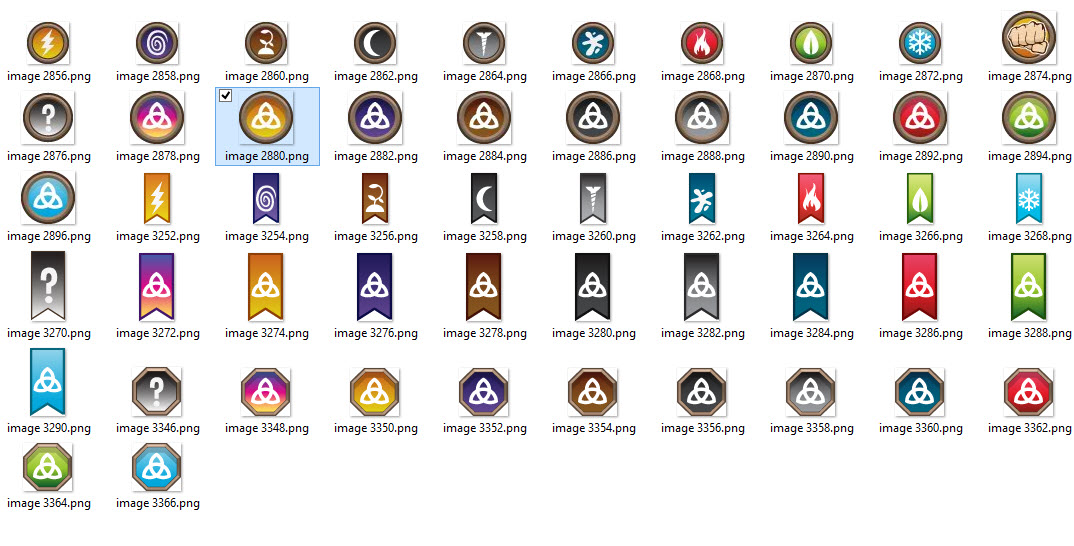The width and height of the screenshot is (1074, 546).
Task: Pick the orange octagon image 3350.png
Action: pyautogui.click(x=375, y=391)
